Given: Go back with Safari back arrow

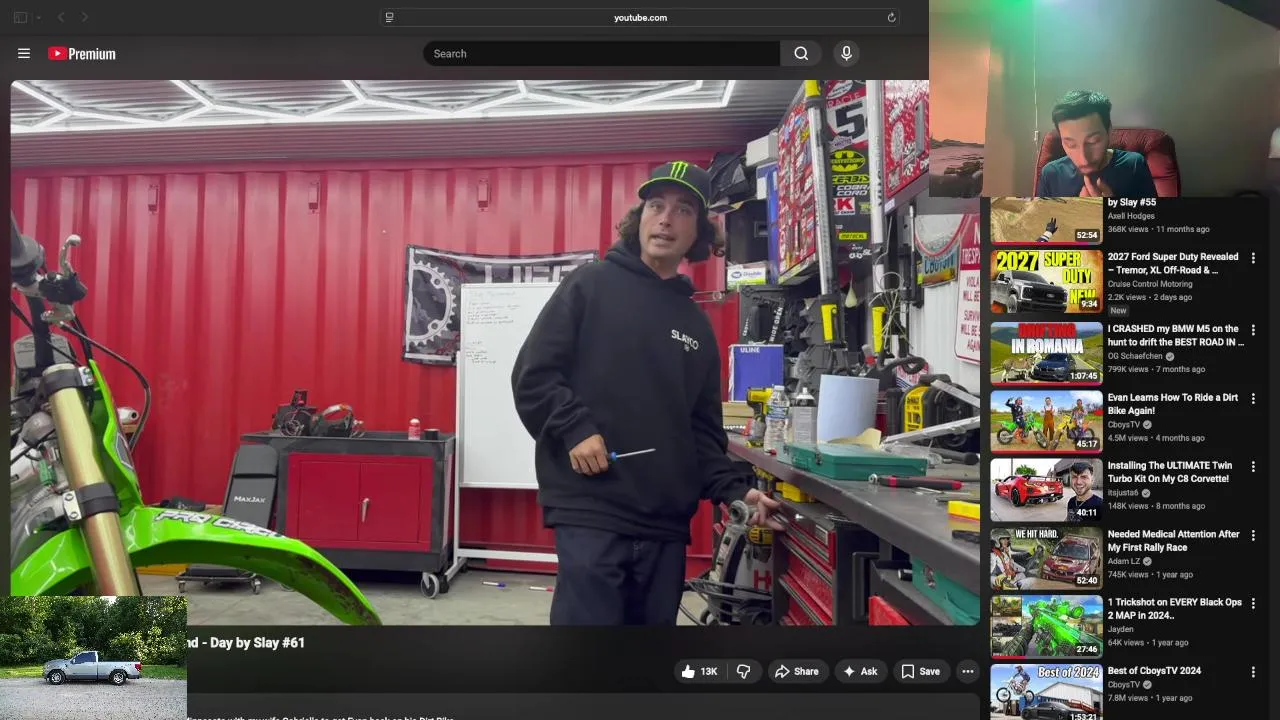Looking at the screenshot, I should pyautogui.click(x=61, y=17).
